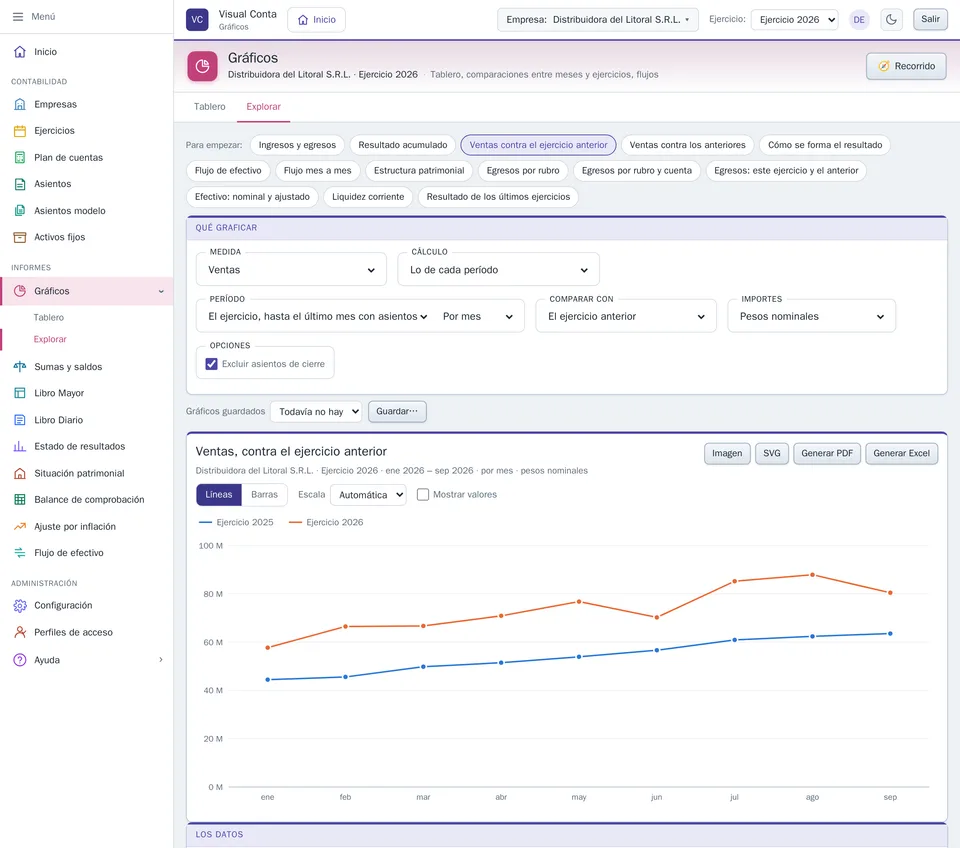Click the Perfiles de acceso person icon
Viewport: 960px width, 848px height.
[20, 632]
